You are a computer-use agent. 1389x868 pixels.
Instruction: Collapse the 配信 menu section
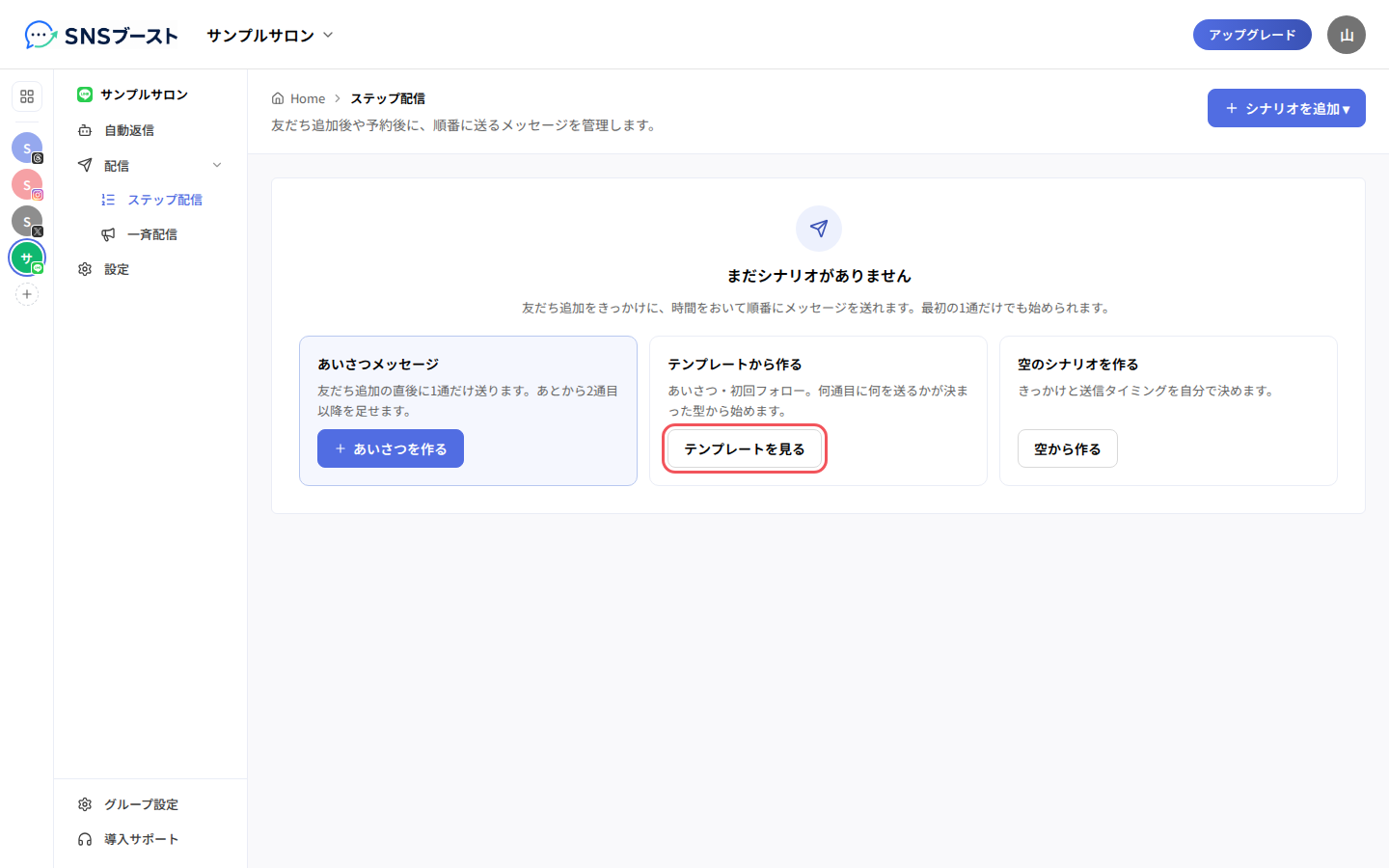(150, 166)
